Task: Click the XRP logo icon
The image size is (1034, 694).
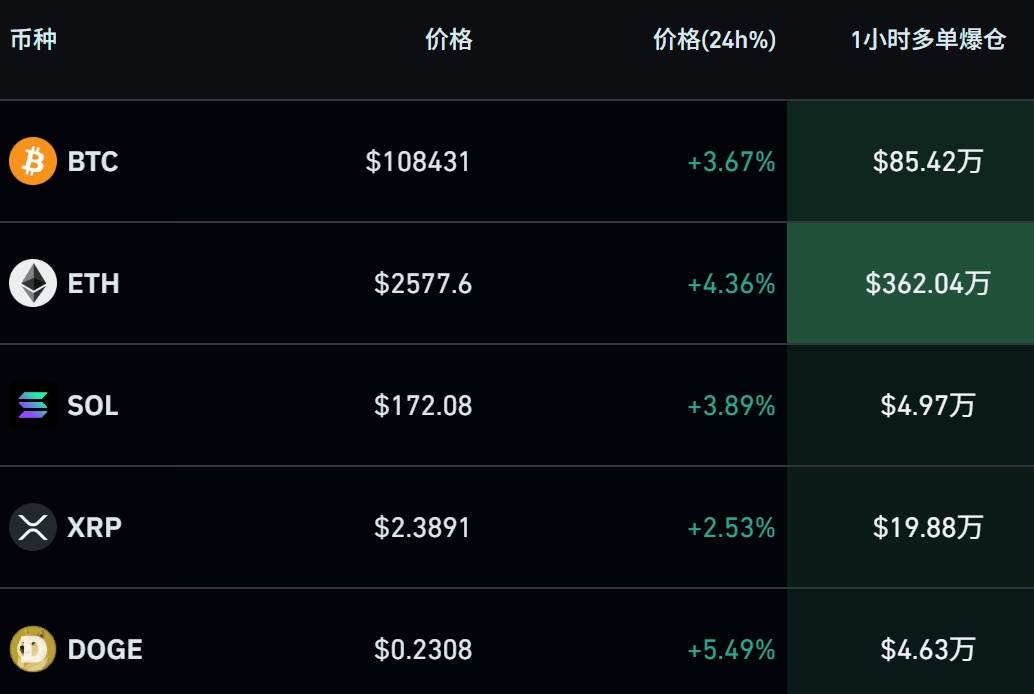Action: [x=33, y=527]
